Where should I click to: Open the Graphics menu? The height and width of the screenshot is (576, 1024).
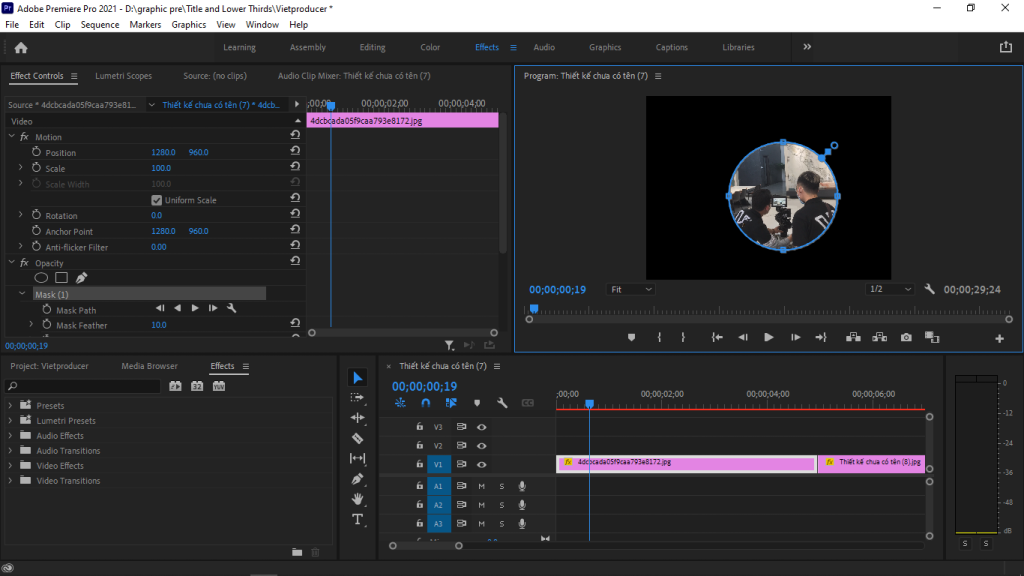pos(189,24)
